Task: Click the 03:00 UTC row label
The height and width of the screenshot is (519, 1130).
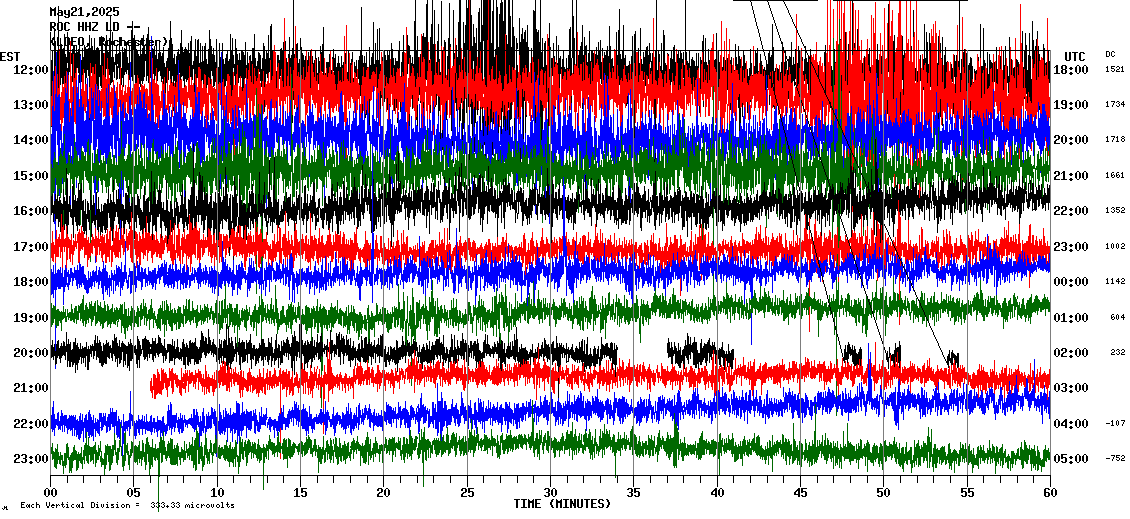Action: point(1071,388)
